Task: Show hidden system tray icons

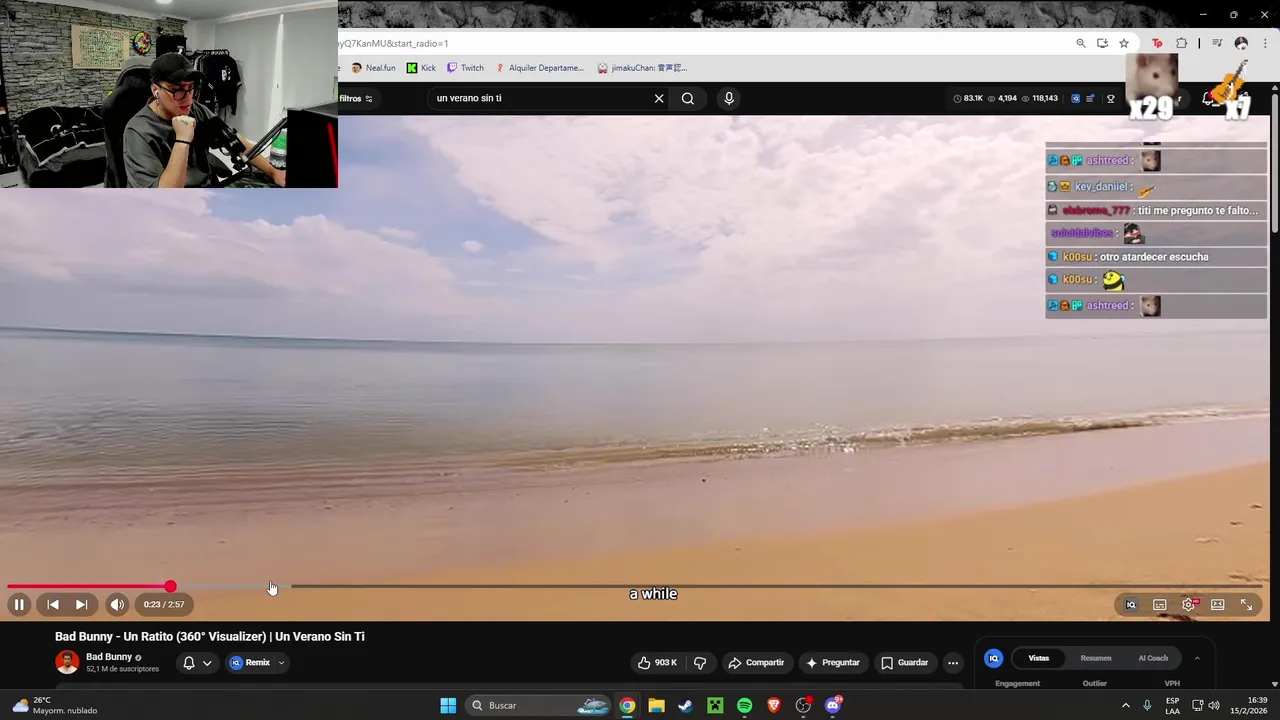Action: pyautogui.click(x=1125, y=705)
